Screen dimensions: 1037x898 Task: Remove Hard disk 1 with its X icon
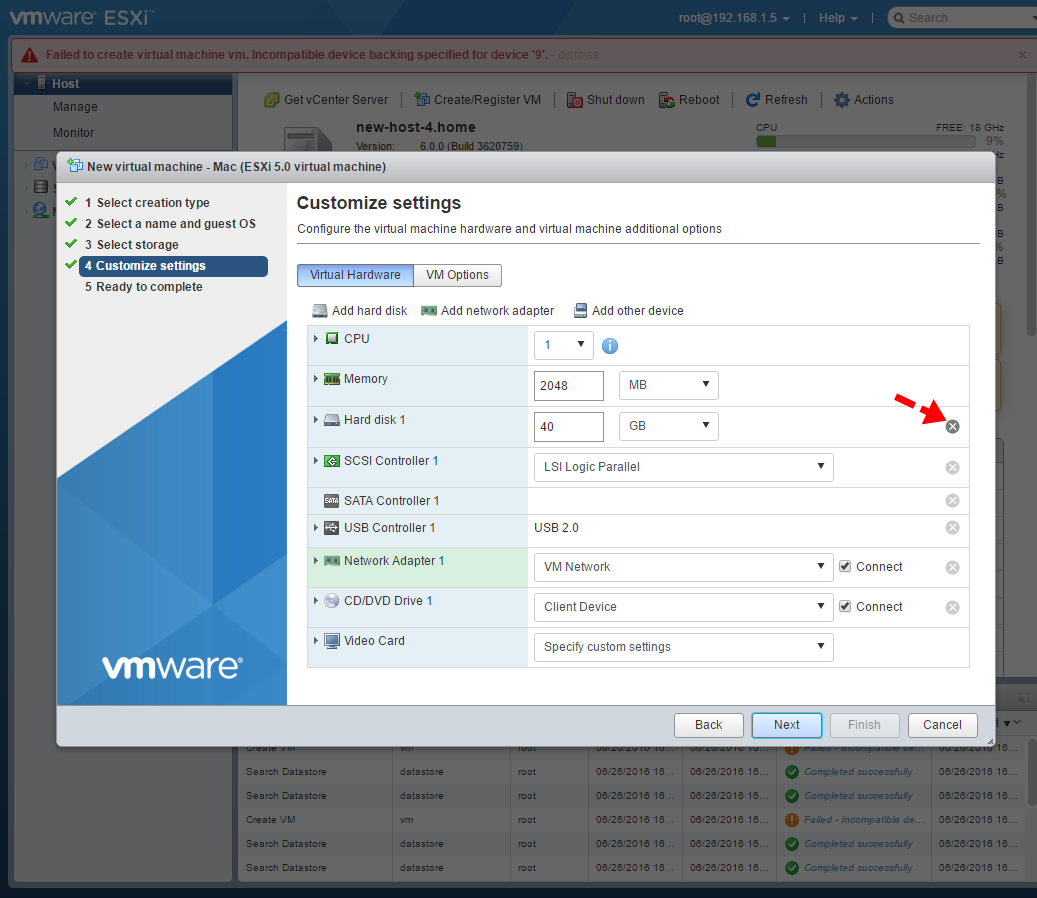click(952, 427)
